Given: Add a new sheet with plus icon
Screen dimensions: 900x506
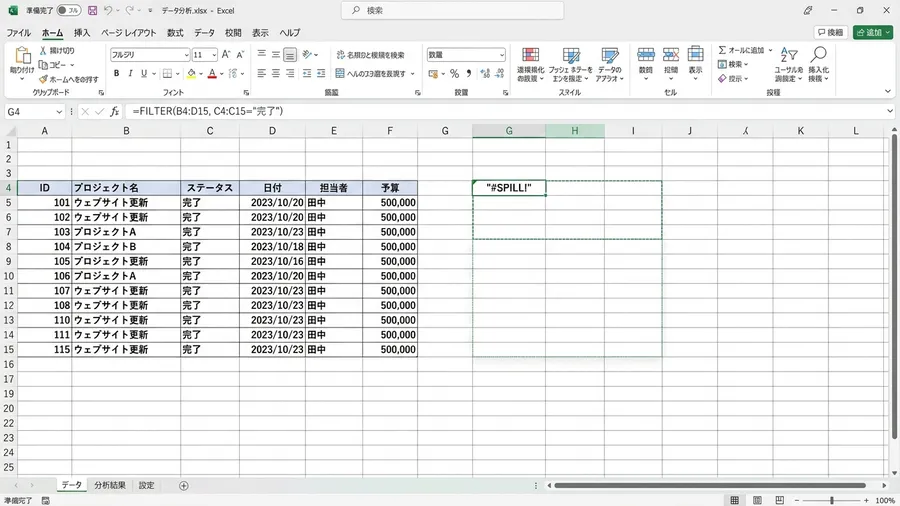Looking at the screenshot, I should pos(184,486).
